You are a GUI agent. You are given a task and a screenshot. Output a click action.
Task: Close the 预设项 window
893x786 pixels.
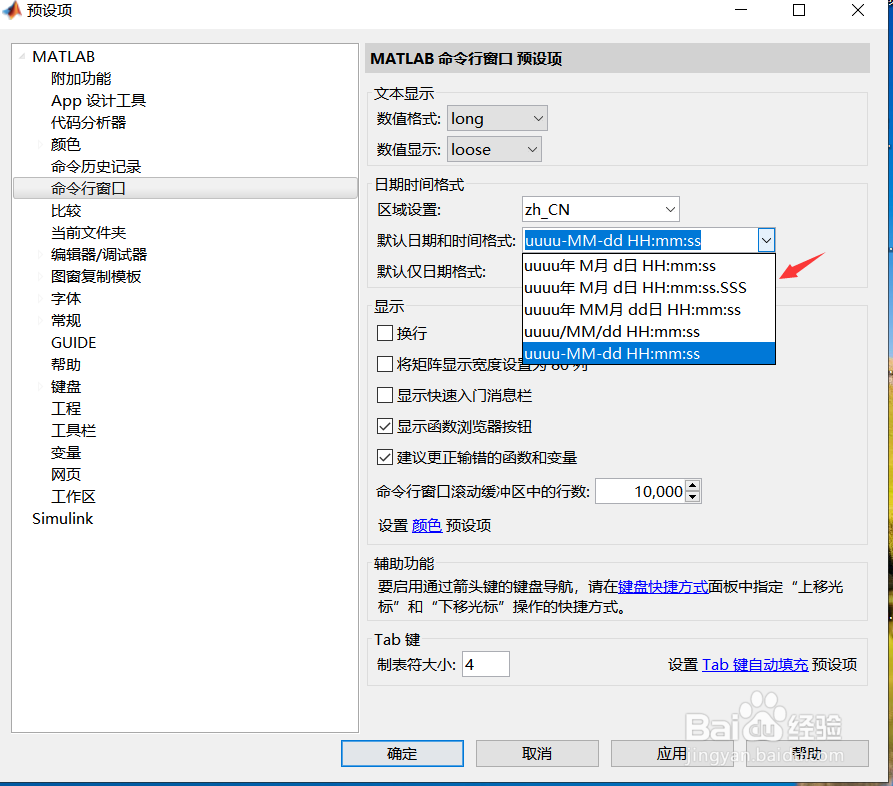pos(858,10)
